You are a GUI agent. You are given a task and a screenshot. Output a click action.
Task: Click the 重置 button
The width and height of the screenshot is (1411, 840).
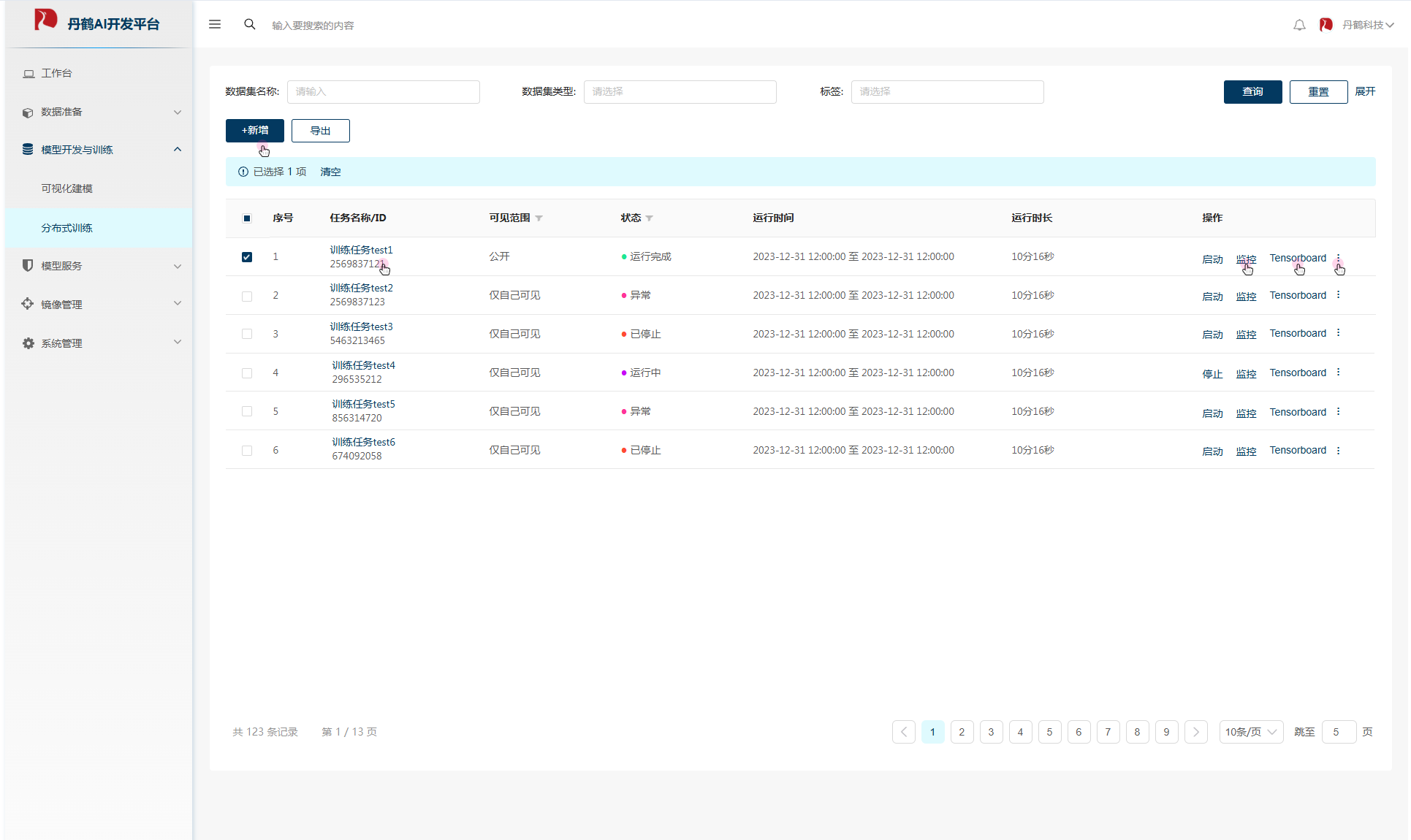coord(1318,92)
